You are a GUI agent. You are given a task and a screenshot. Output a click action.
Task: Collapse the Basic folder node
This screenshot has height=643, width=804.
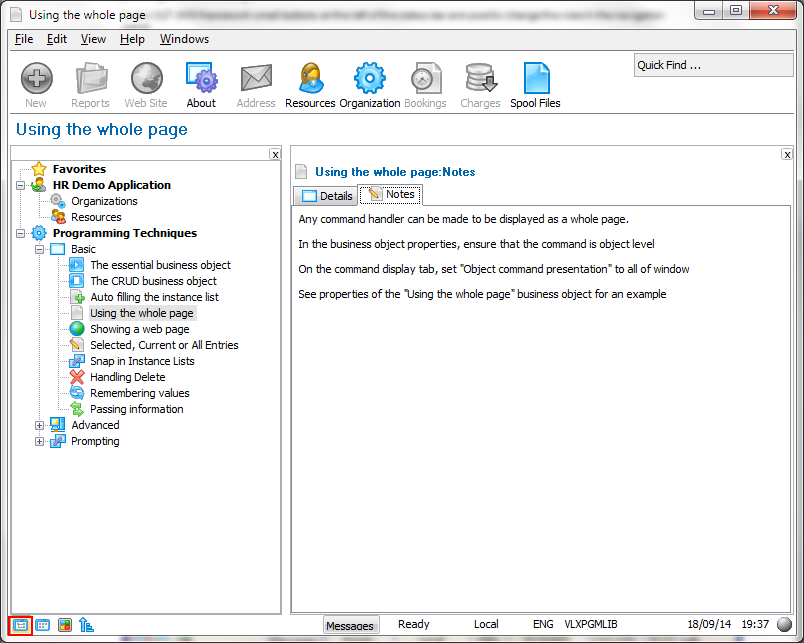[39, 250]
